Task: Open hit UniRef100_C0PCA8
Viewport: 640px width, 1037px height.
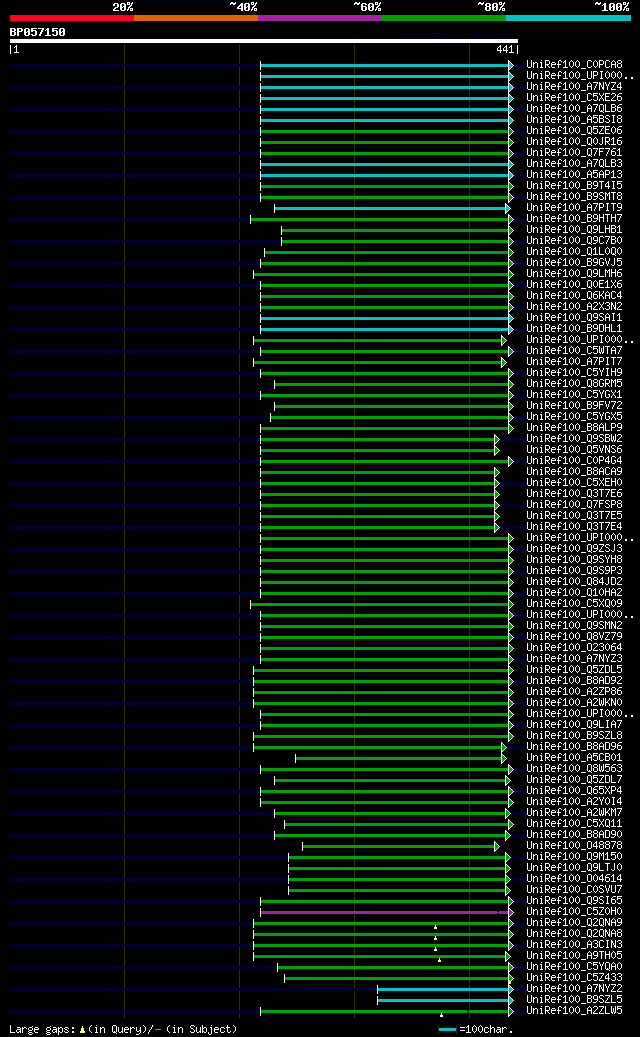Action: click(x=574, y=65)
